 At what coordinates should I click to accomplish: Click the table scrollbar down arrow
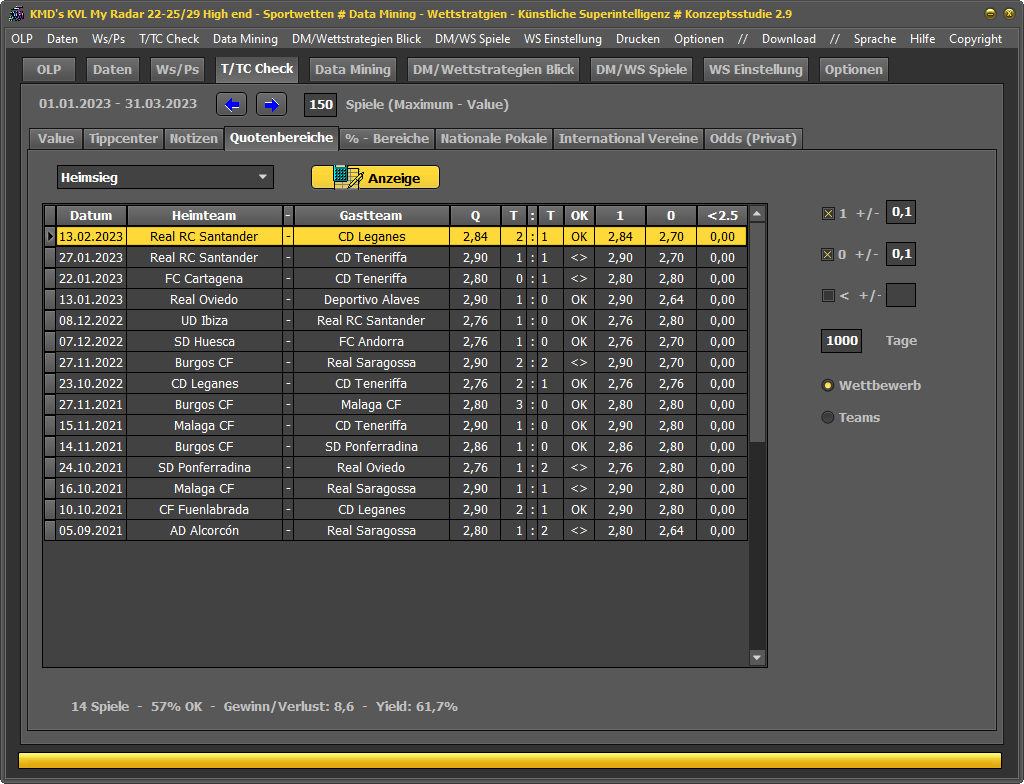point(757,657)
